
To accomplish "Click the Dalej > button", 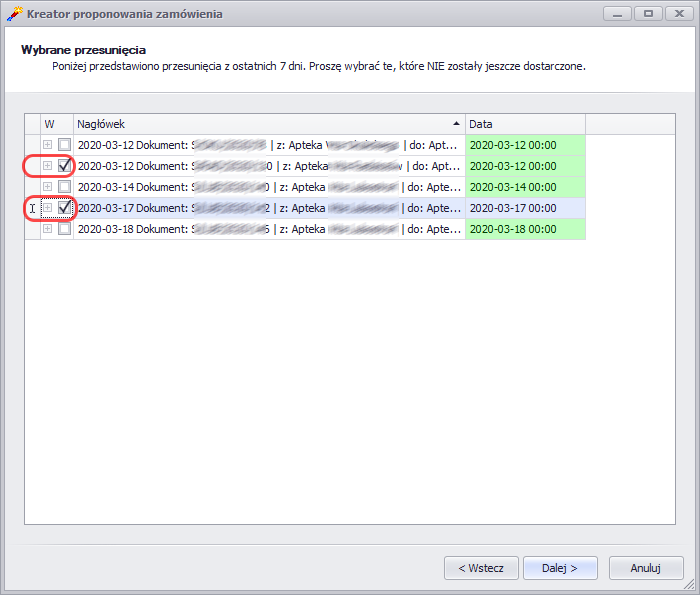I will [x=560, y=567].
